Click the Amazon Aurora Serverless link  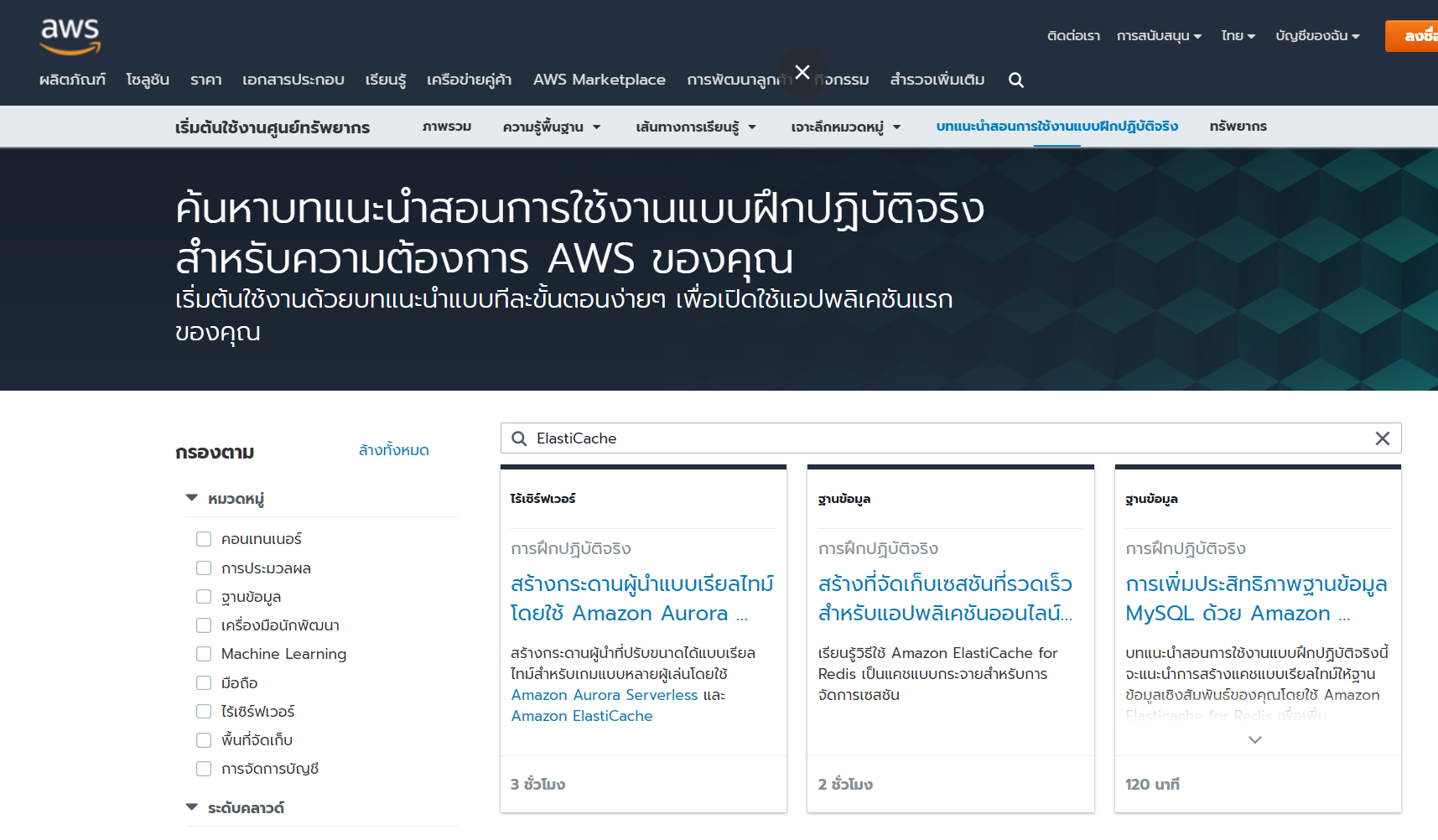(x=605, y=695)
